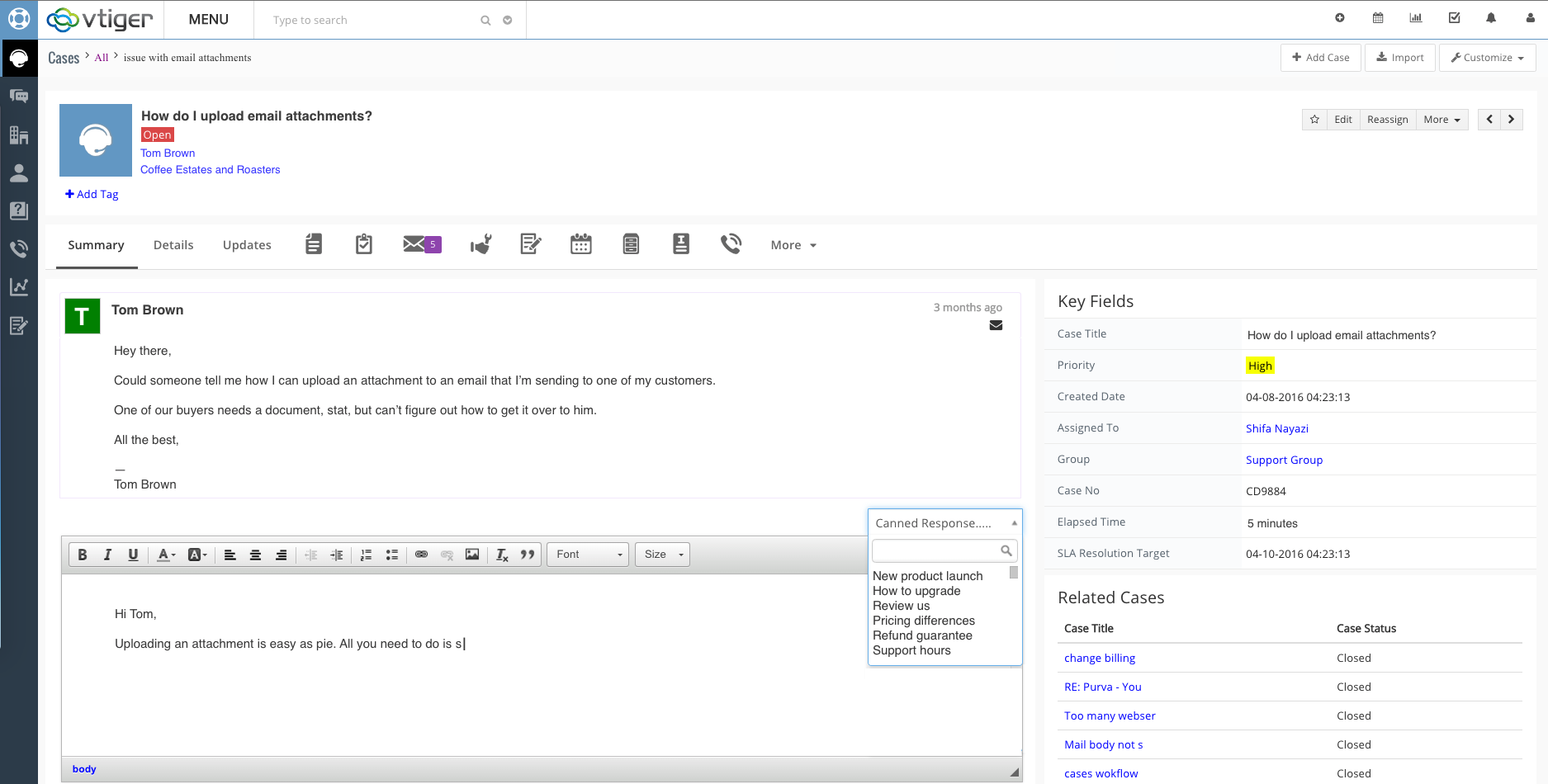Image resolution: width=1548 pixels, height=784 pixels.
Task: Open the notifications bell icon
Action: click(x=1491, y=18)
